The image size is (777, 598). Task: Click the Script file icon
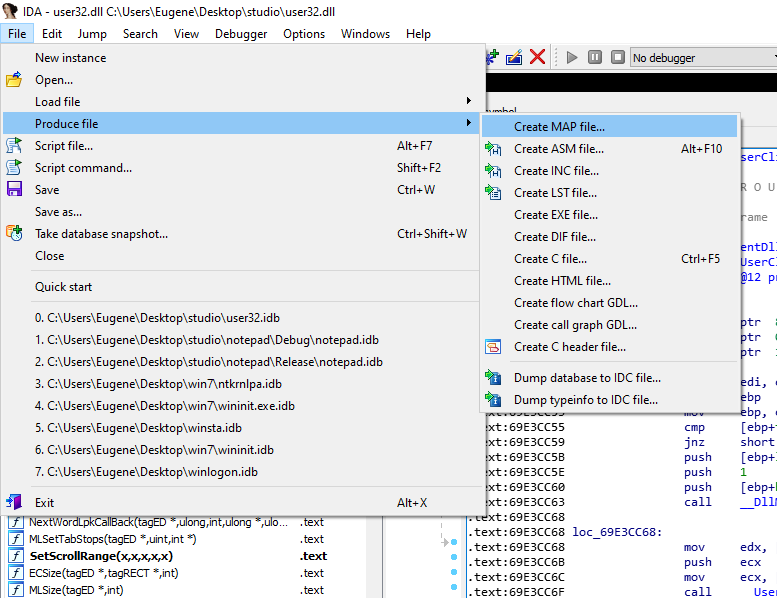point(14,146)
